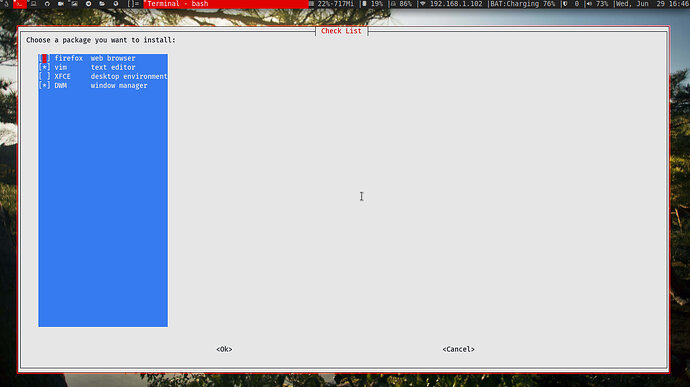Uncheck the vim text editor checkbox
Screen dimensions: 690x387
tap(44, 67)
